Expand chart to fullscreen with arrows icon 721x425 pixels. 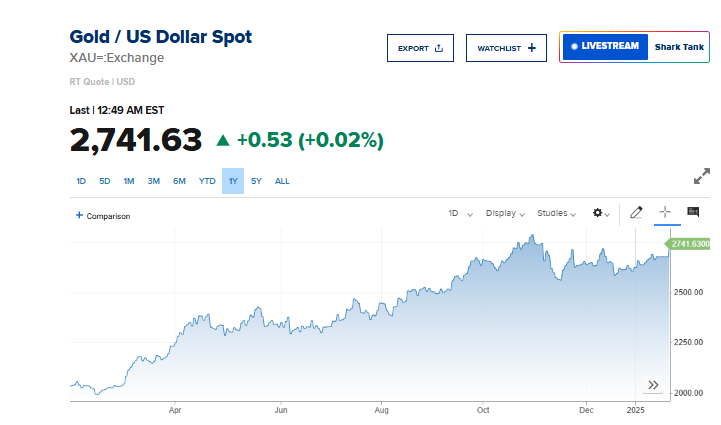point(701,177)
